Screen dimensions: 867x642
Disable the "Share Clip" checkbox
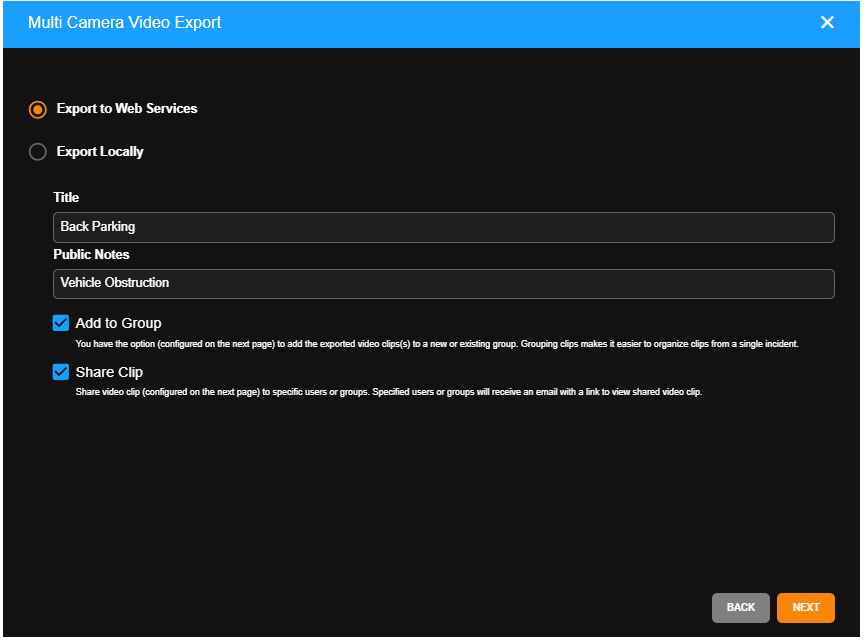pyautogui.click(x=61, y=371)
